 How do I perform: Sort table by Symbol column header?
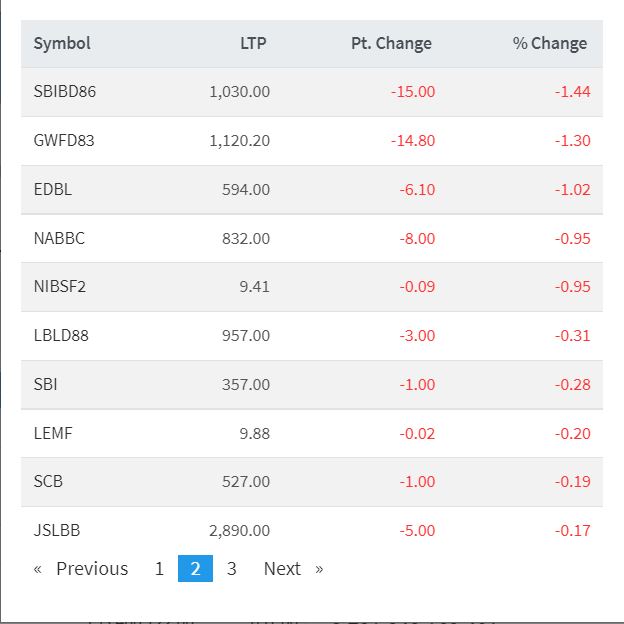coord(62,43)
